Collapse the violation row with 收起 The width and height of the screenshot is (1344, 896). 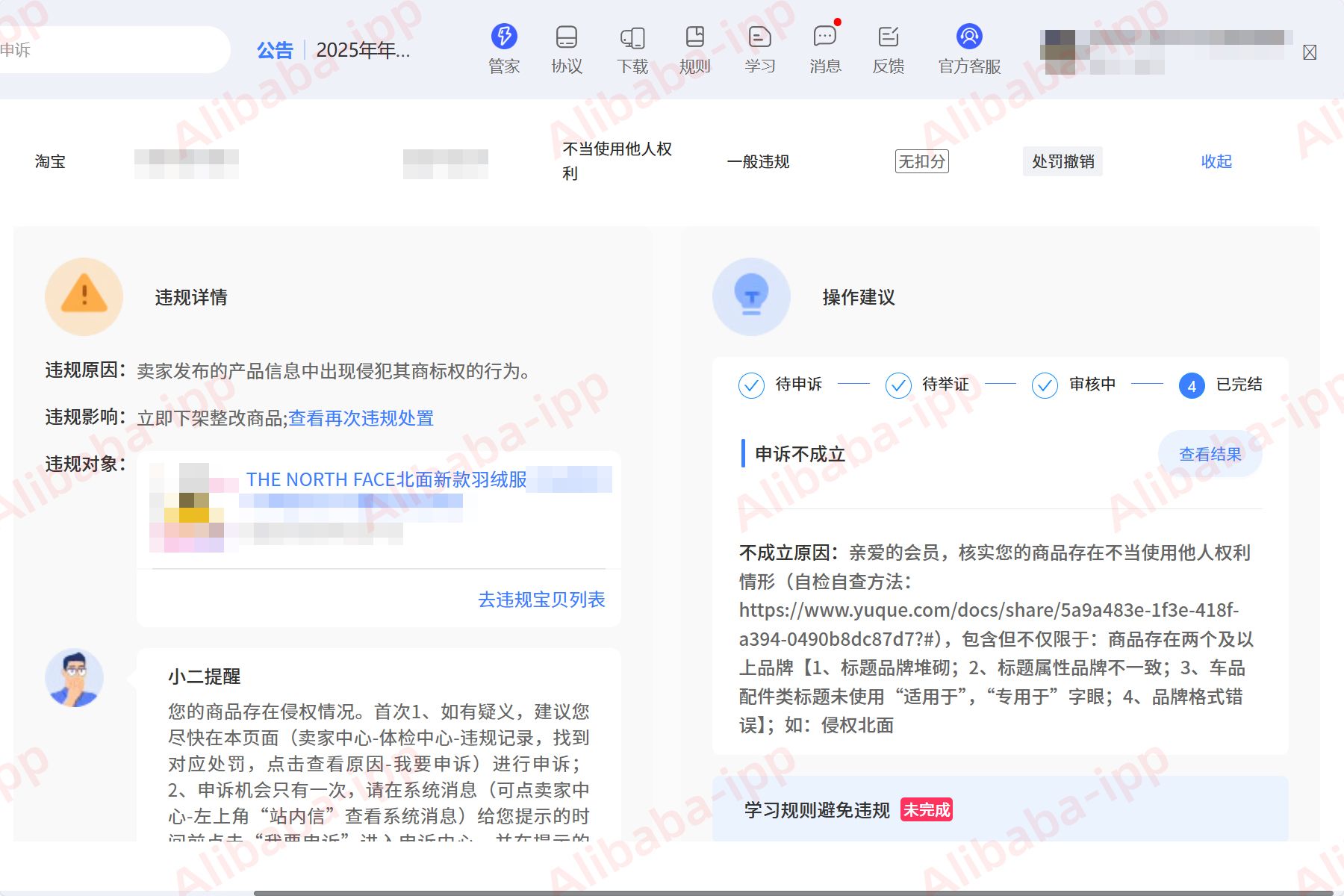(x=1216, y=161)
